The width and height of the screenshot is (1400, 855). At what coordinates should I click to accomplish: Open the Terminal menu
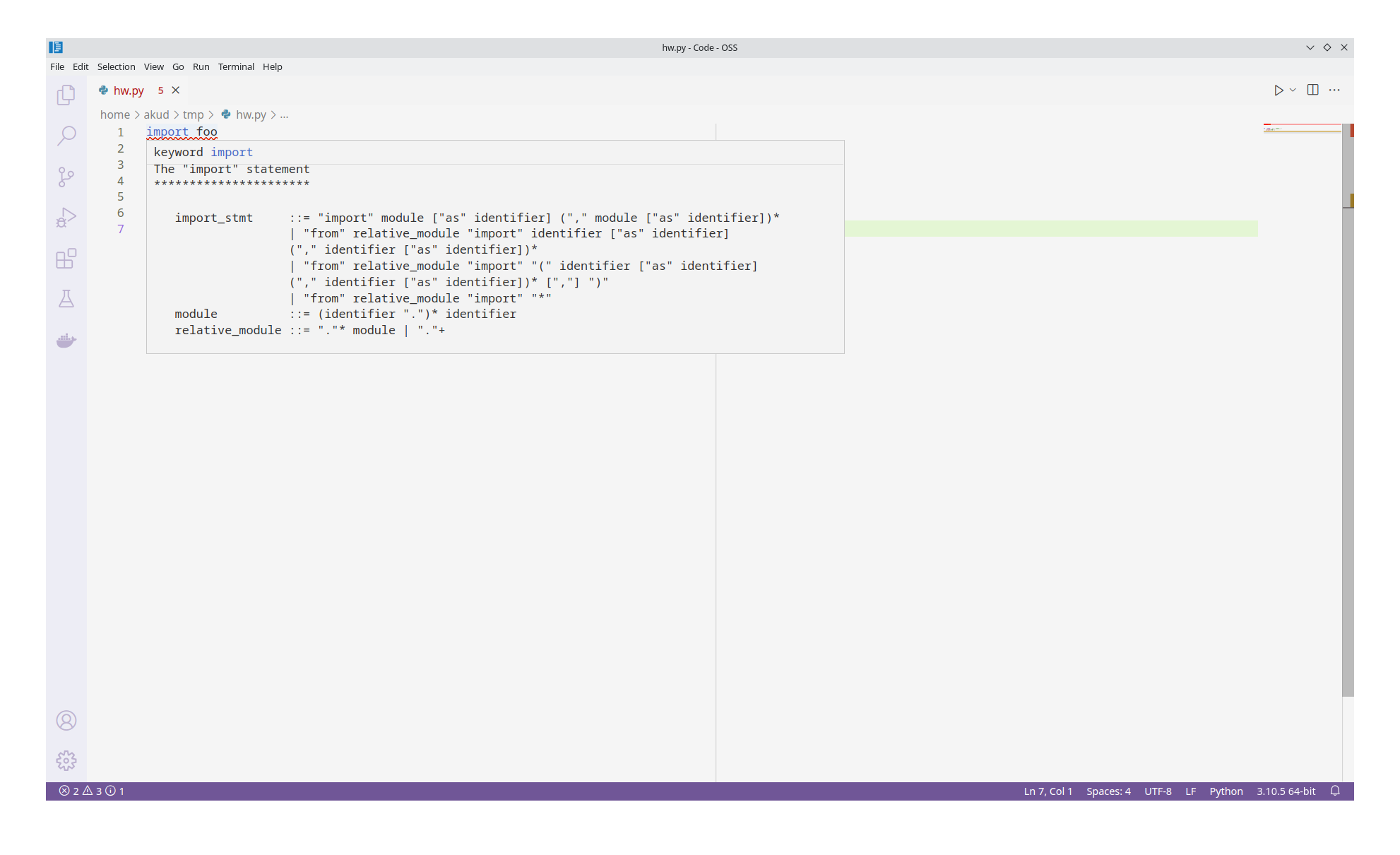point(236,67)
